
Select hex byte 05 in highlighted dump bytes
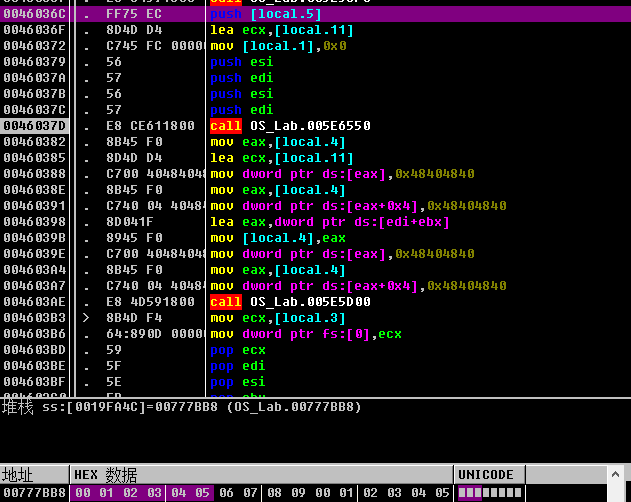[202, 493]
